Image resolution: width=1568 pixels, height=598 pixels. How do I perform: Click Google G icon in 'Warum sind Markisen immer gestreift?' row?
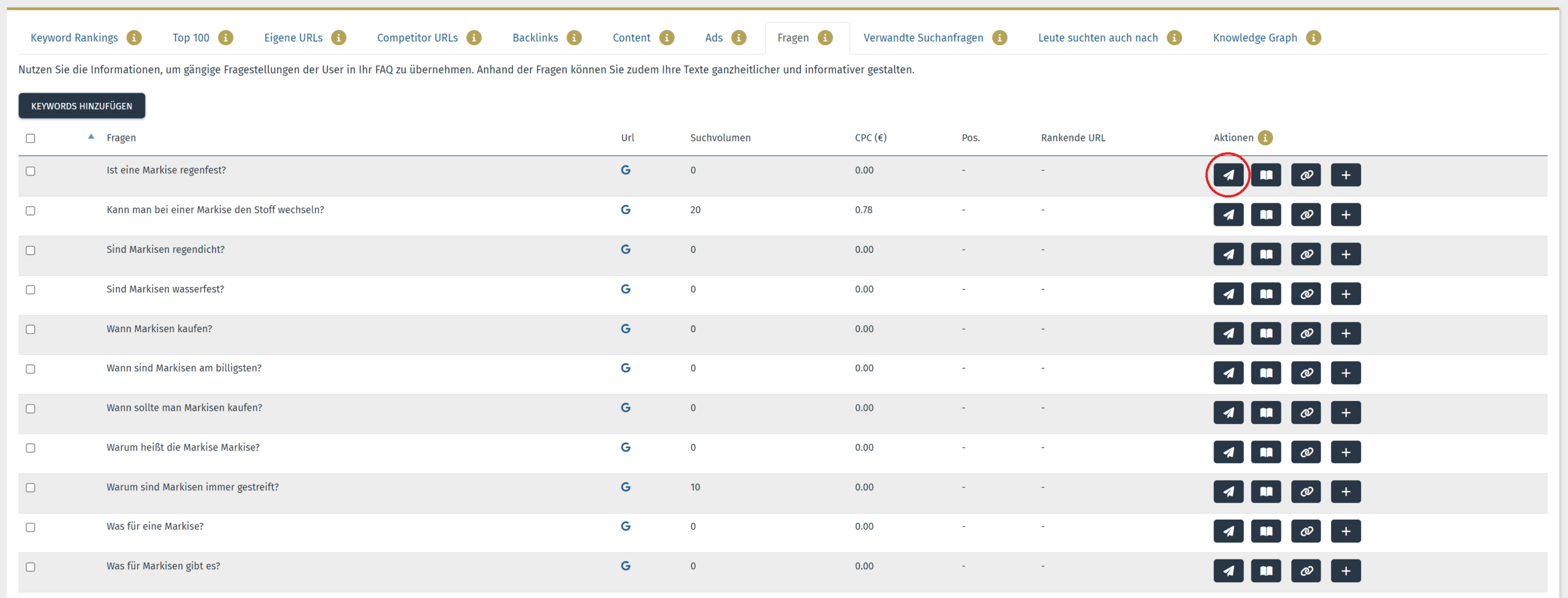625,487
